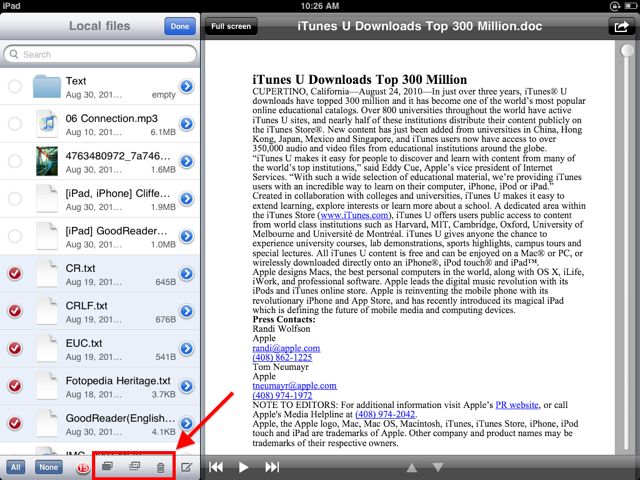Open details arrow for CRLF.txt

point(187,311)
